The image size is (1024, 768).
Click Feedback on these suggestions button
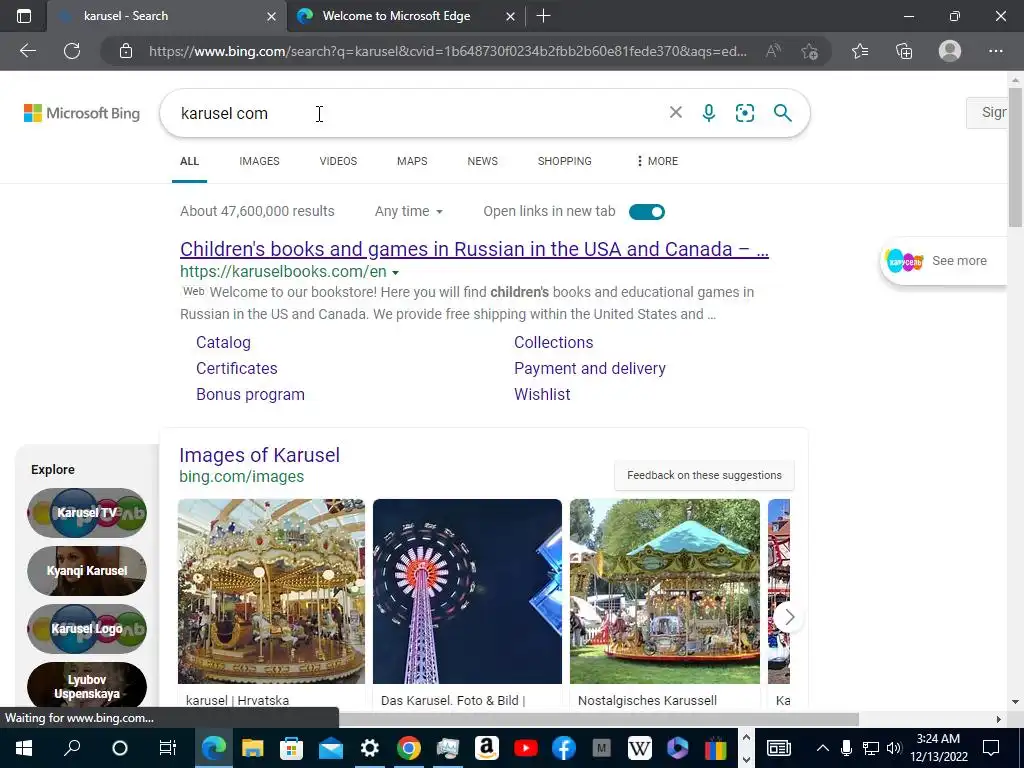pyautogui.click(x=704, y=475)
